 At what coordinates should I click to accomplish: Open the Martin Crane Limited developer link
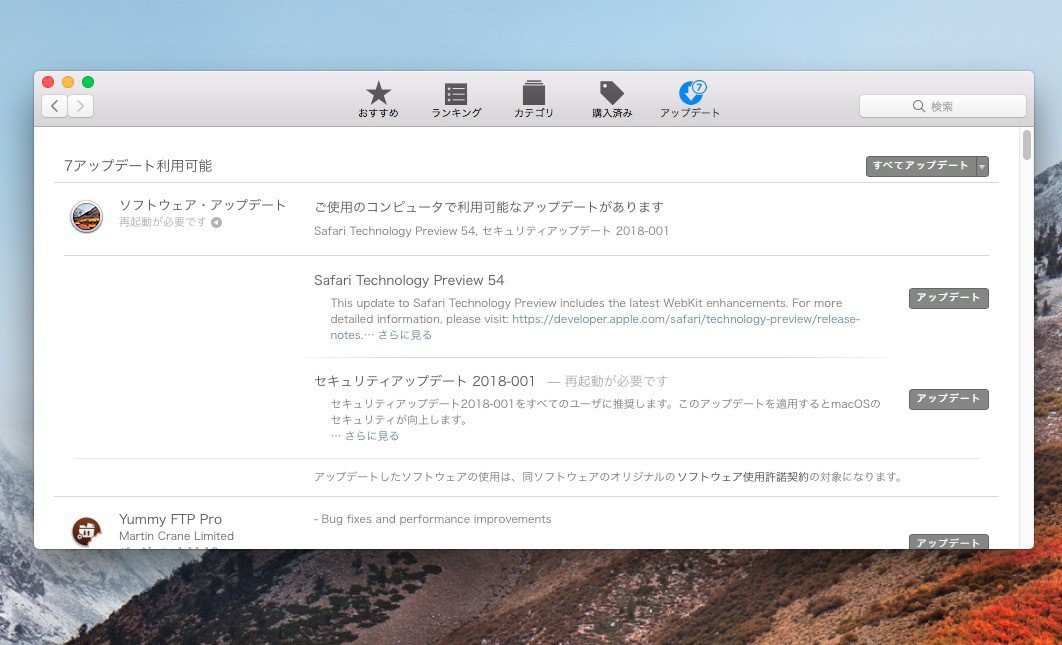coord(176,536)
